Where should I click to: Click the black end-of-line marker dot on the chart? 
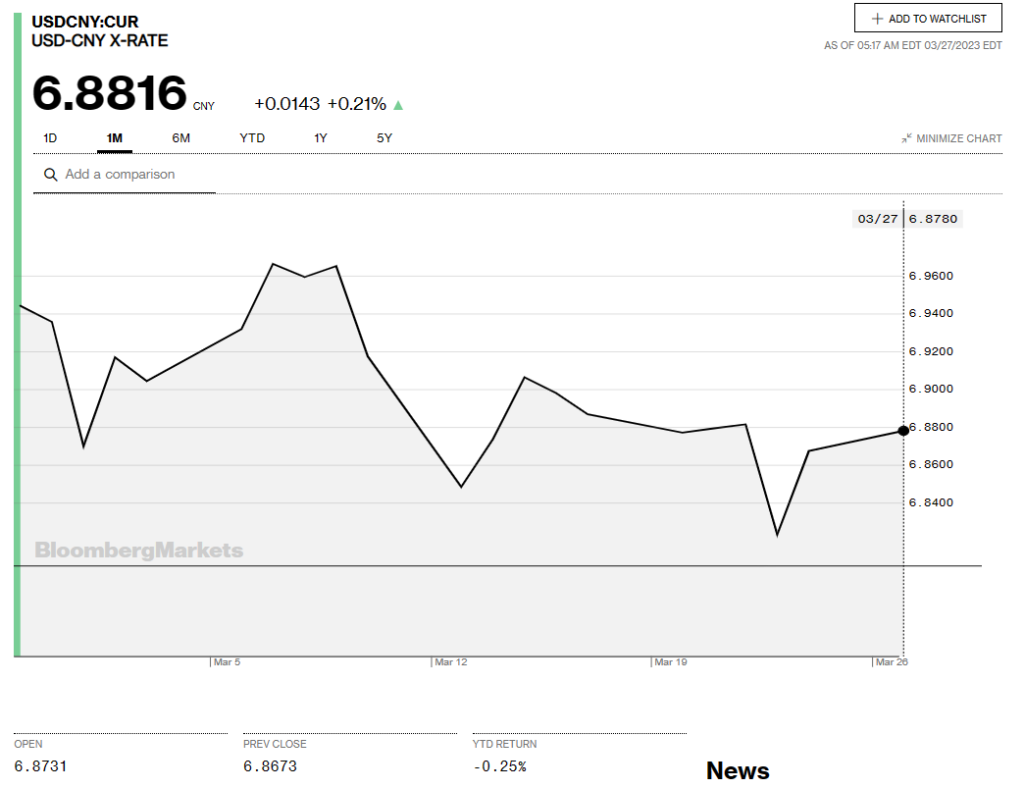click(904, 430)
